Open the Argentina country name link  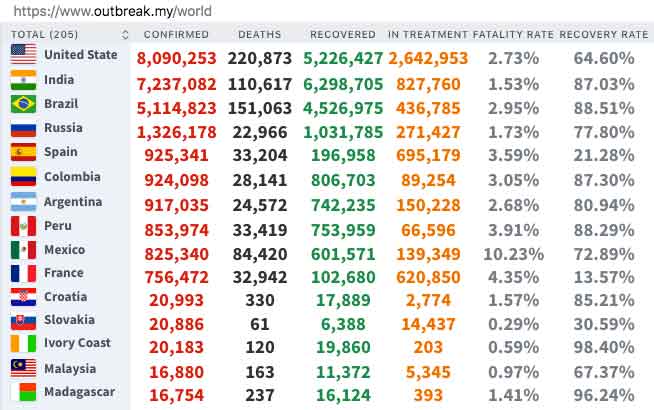pos(73,201)
